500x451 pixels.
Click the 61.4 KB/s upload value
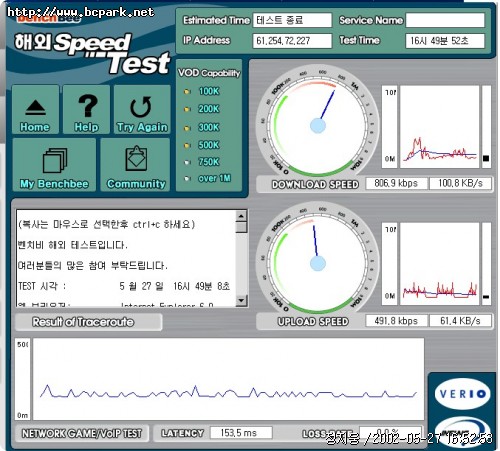point(460,321)
